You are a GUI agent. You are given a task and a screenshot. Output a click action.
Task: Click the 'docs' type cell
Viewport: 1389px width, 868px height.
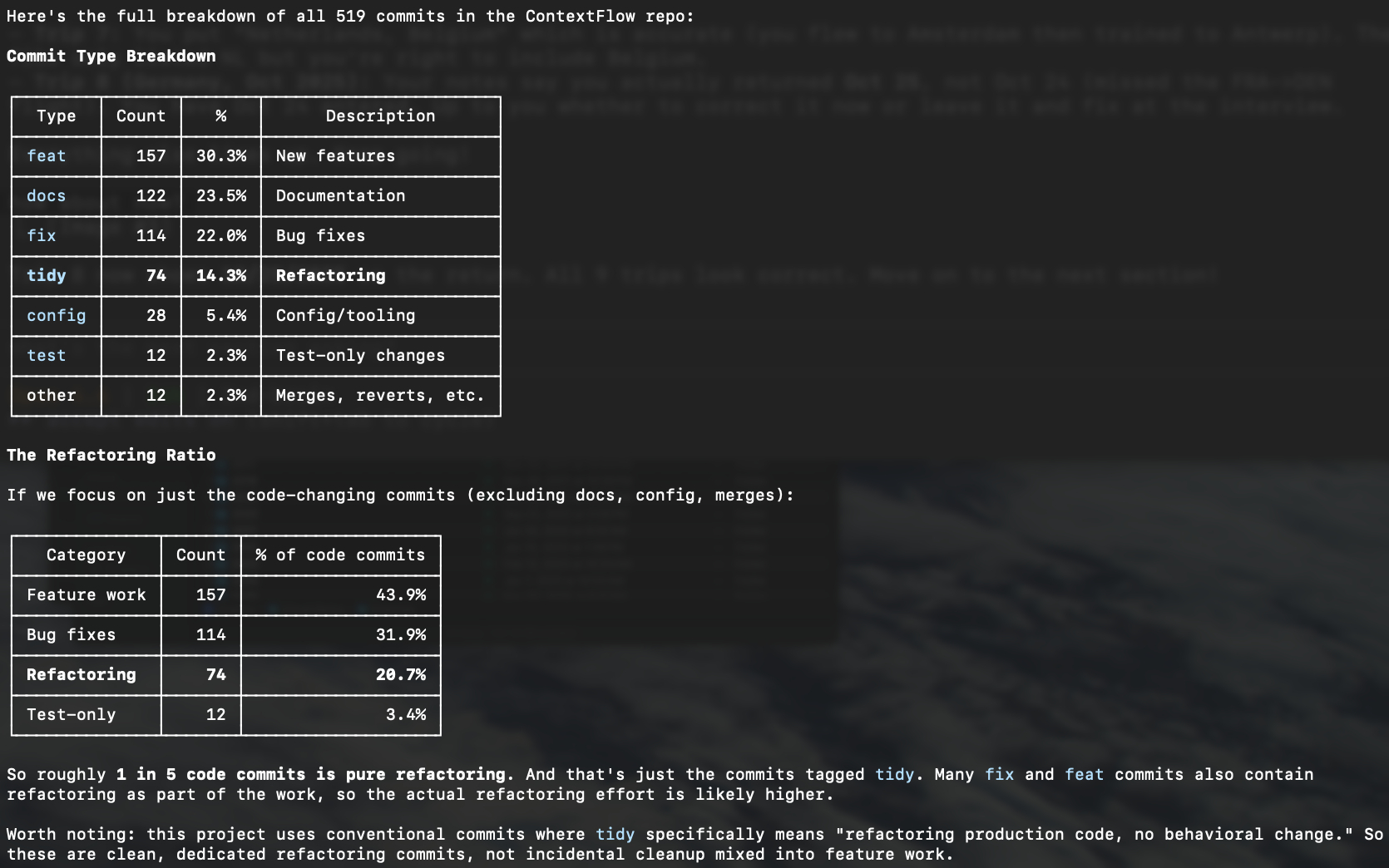46,196
